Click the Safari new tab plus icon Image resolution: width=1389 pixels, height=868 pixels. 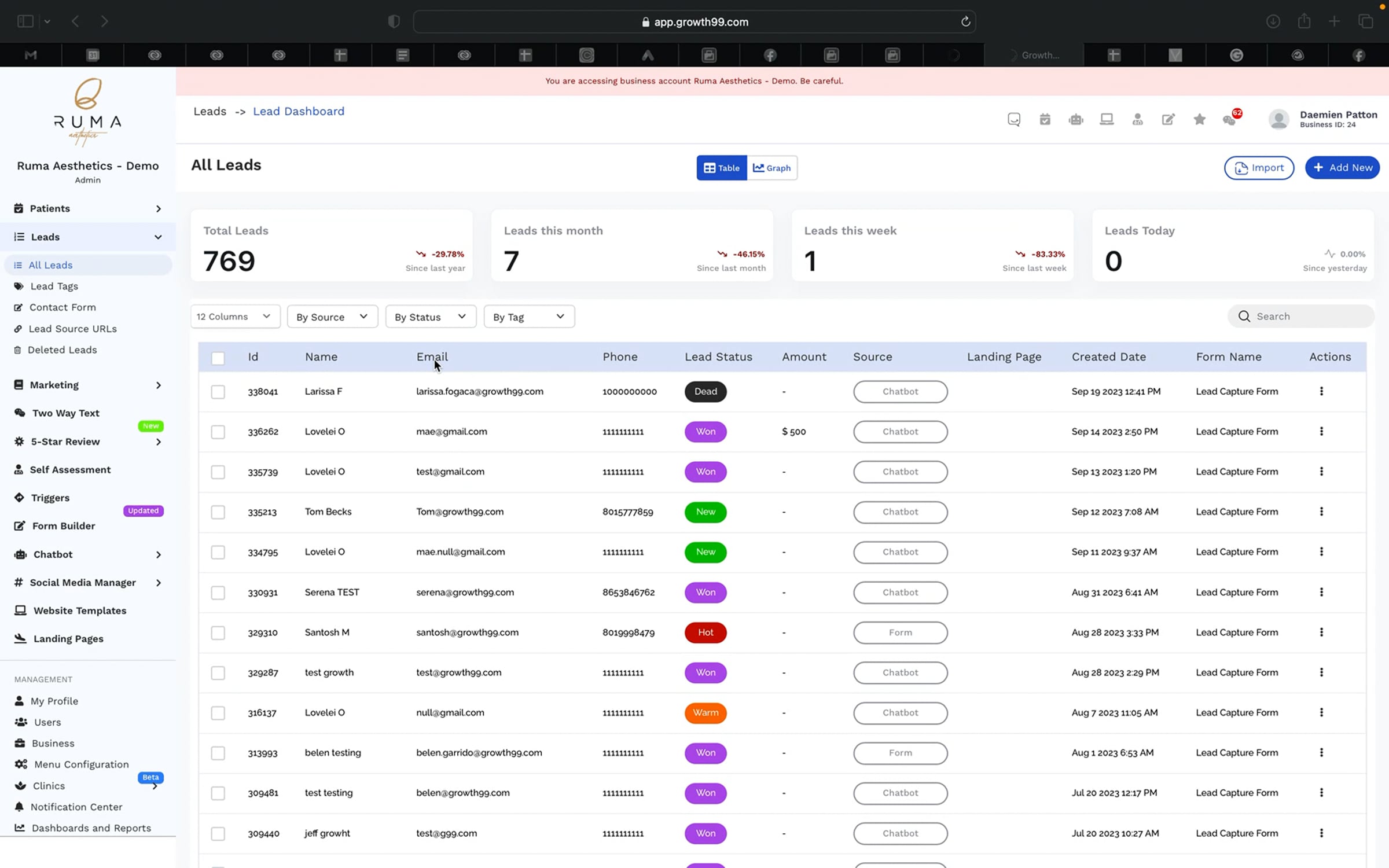(1335, 21)
